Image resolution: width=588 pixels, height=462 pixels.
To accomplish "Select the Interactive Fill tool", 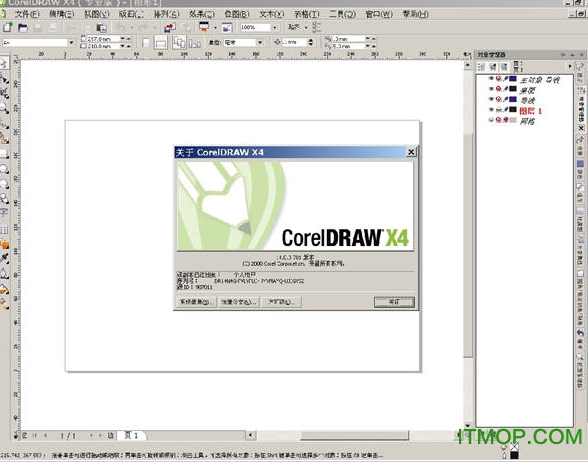I will click(4, 304).
